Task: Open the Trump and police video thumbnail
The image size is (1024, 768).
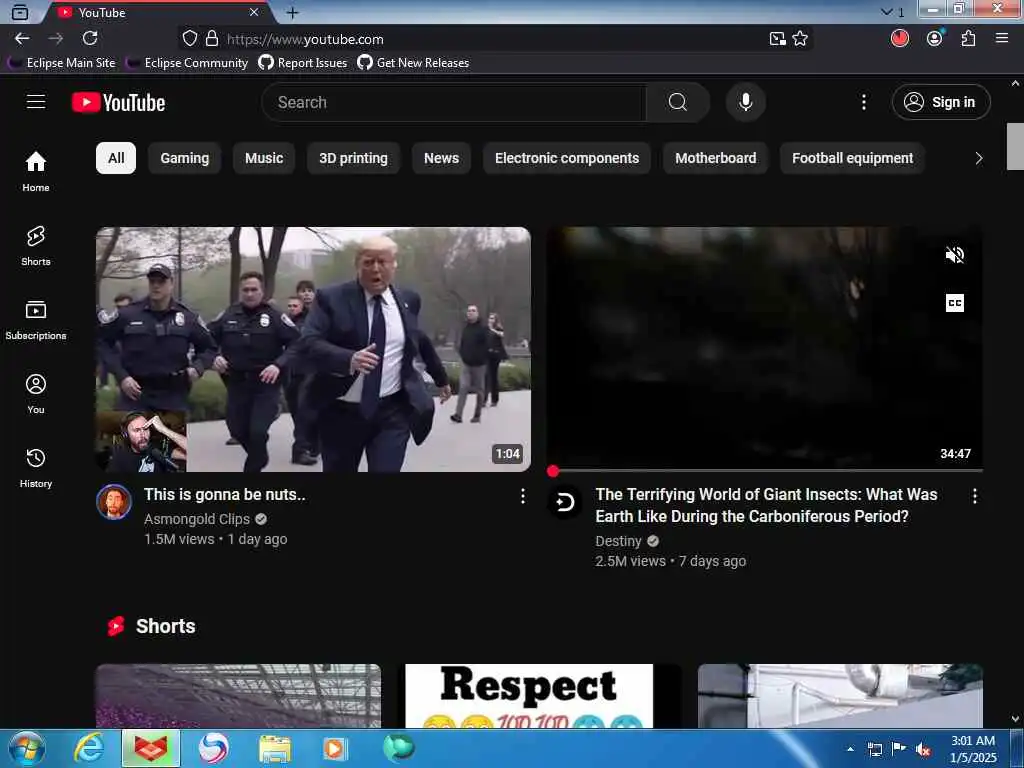Action: pyautogui.click(x=313, y=349)
